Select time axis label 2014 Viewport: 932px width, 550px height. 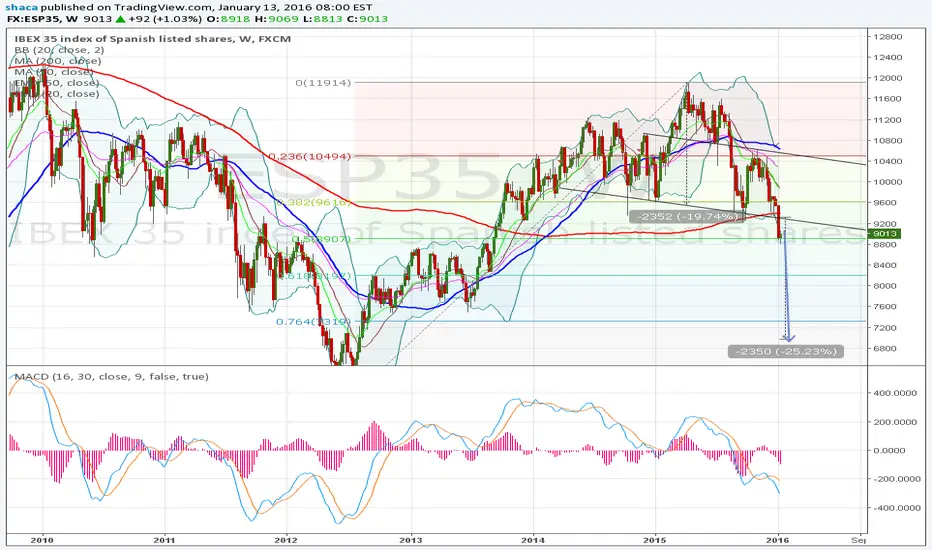[533, 540]
